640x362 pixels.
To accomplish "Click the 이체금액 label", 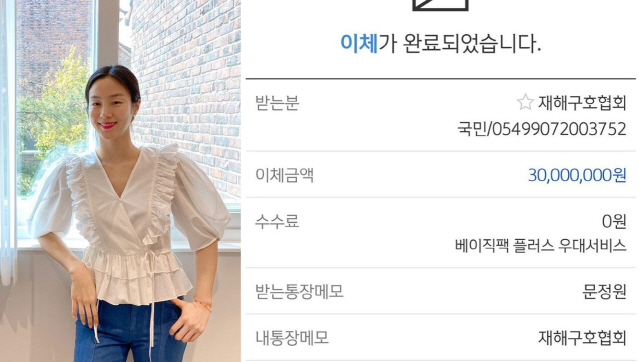I will point(284,175).
